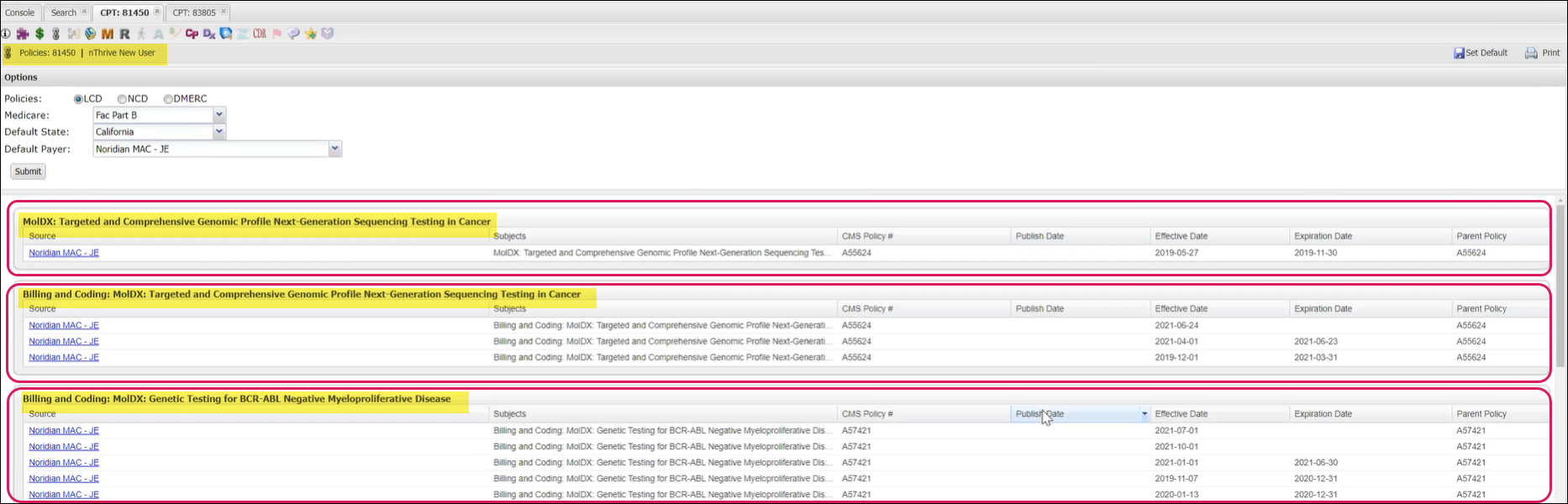Click the Publish Date column sort arrow
The height and width of the screenshot is (504, 1568).
tap(1144, 414)
